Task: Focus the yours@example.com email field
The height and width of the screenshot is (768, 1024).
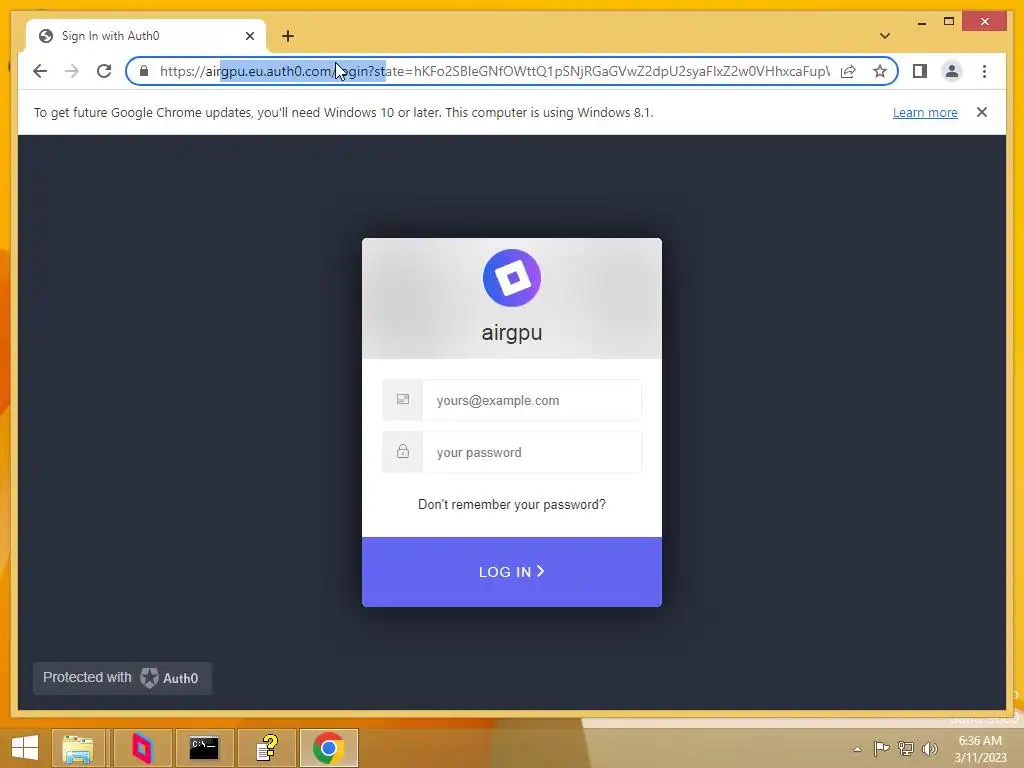Action: (532, 400)
